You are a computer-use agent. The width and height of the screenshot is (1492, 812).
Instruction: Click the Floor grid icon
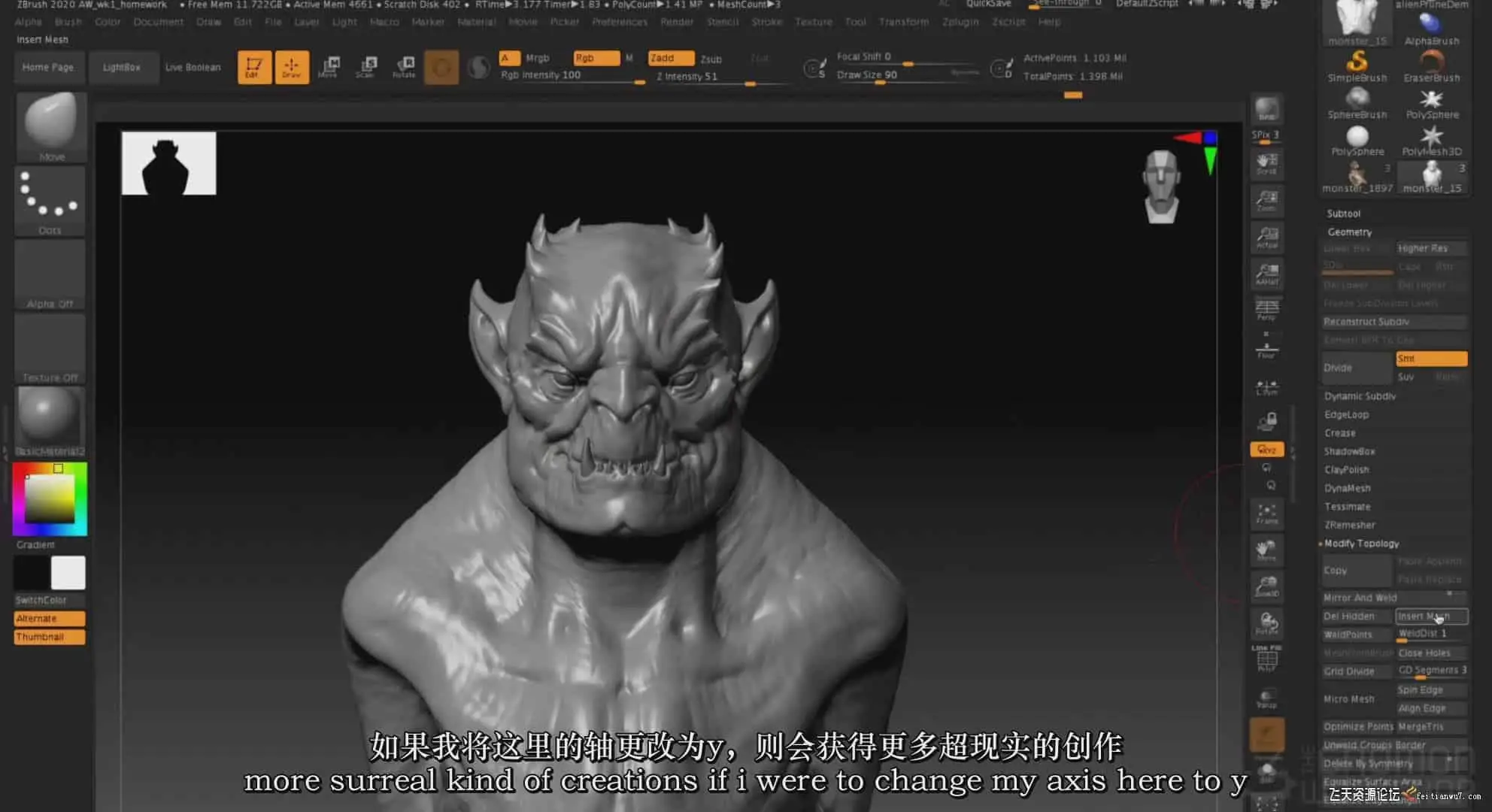pyautogui.click(x=1266, y=350)
